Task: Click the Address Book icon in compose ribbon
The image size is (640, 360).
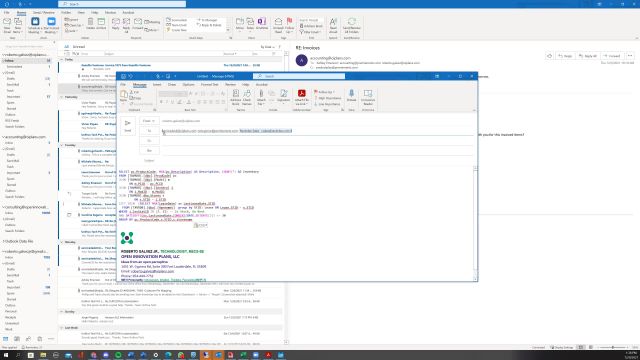Action: (x=236, y=98)
